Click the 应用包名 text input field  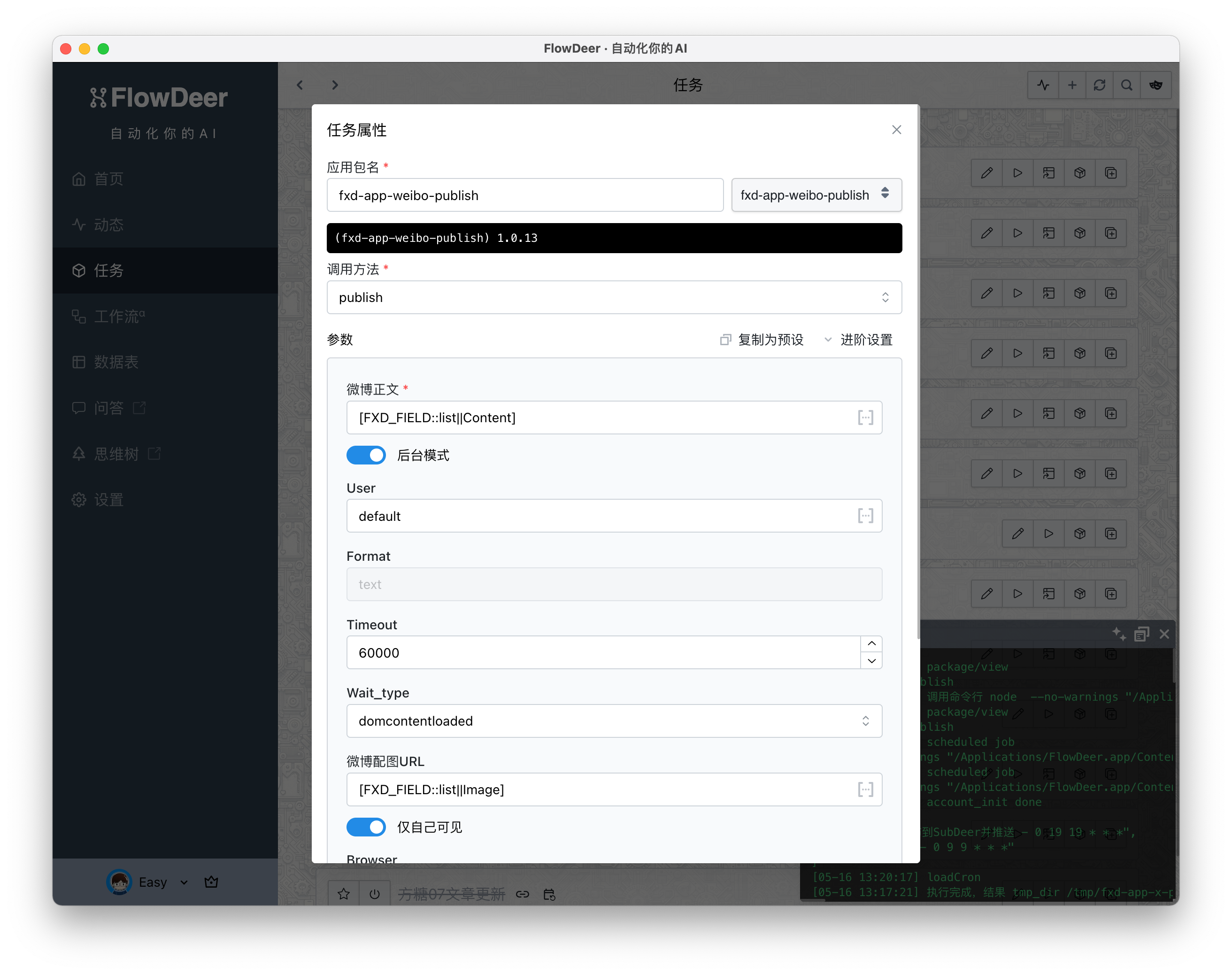524,194
